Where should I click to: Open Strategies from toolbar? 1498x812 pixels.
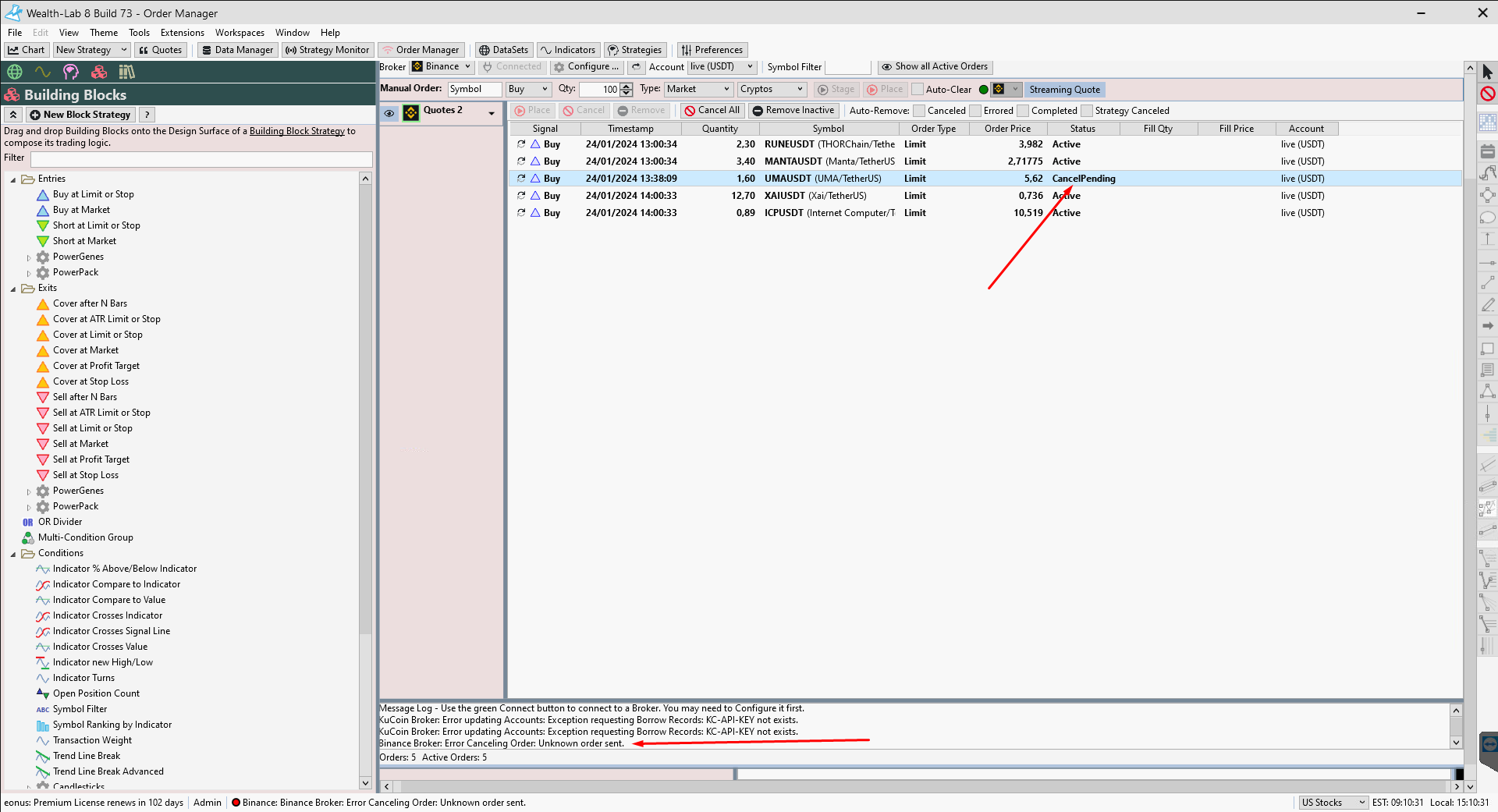pyautogui.click(x=635, y=50)
